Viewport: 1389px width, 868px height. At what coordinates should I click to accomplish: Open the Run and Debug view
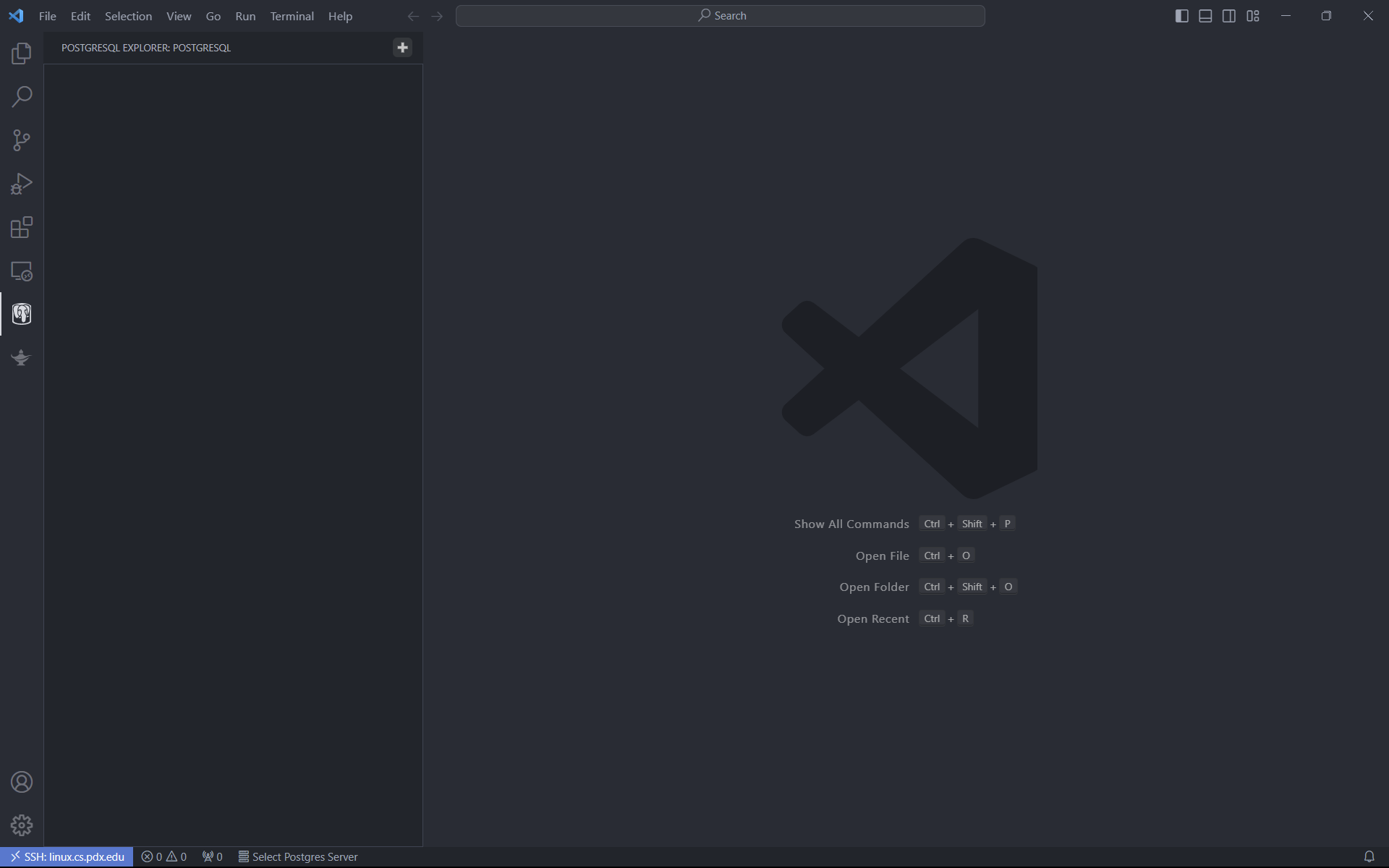tap(22, 184)
